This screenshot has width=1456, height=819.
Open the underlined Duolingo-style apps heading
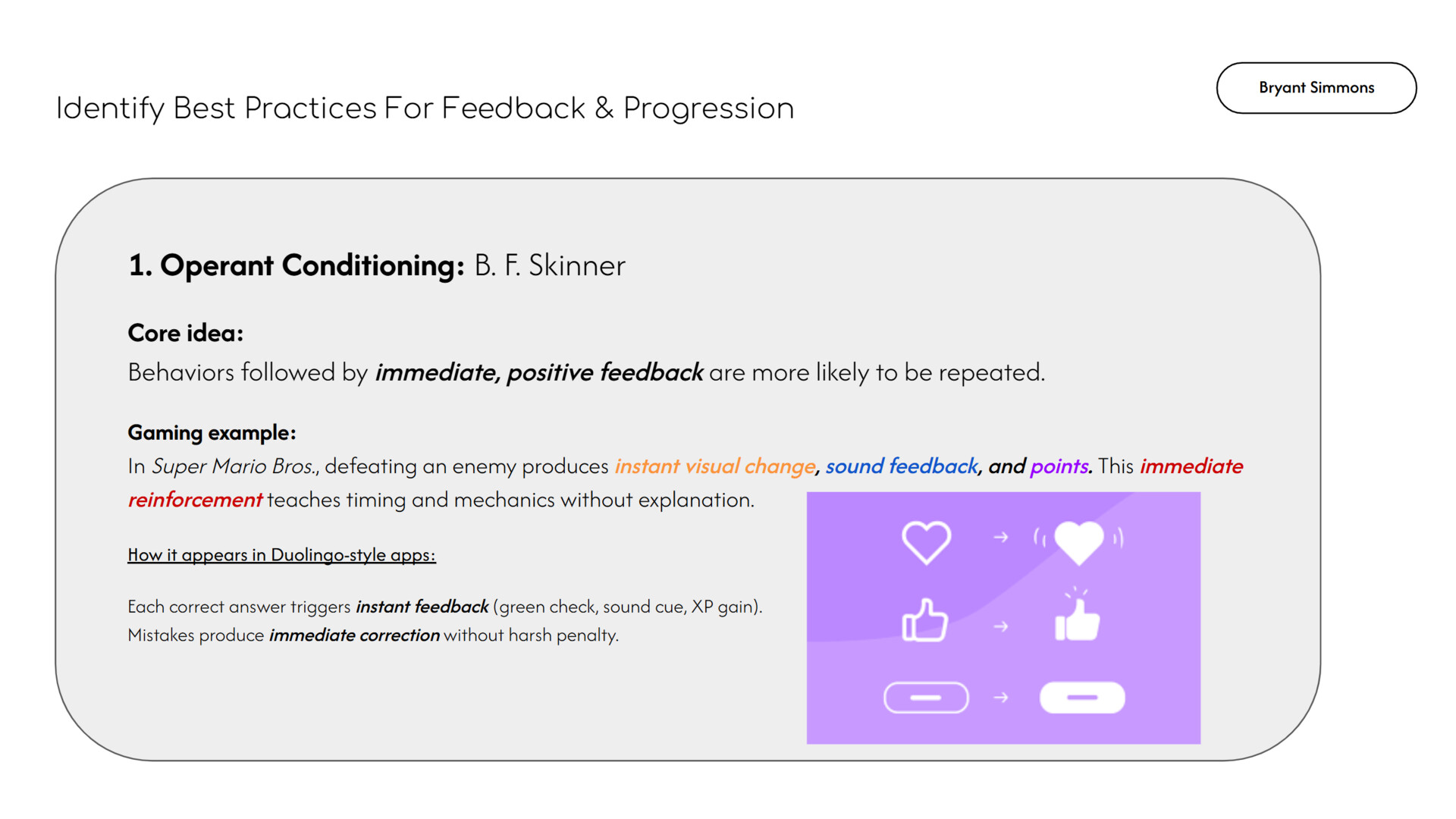tap(281, 555)
